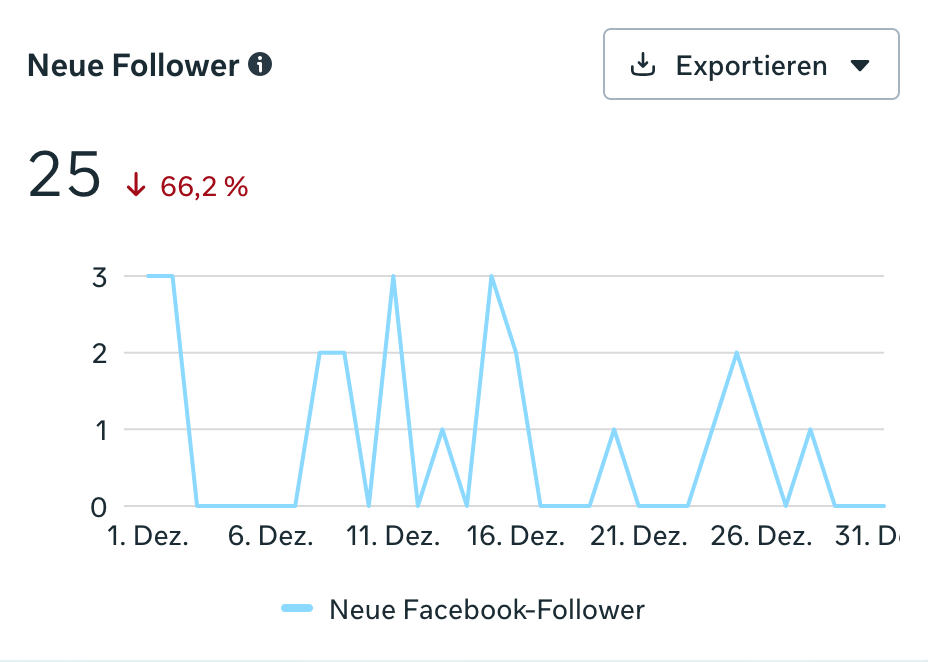
Task: Click the 21. Dez. axis label
Action: 638,537
